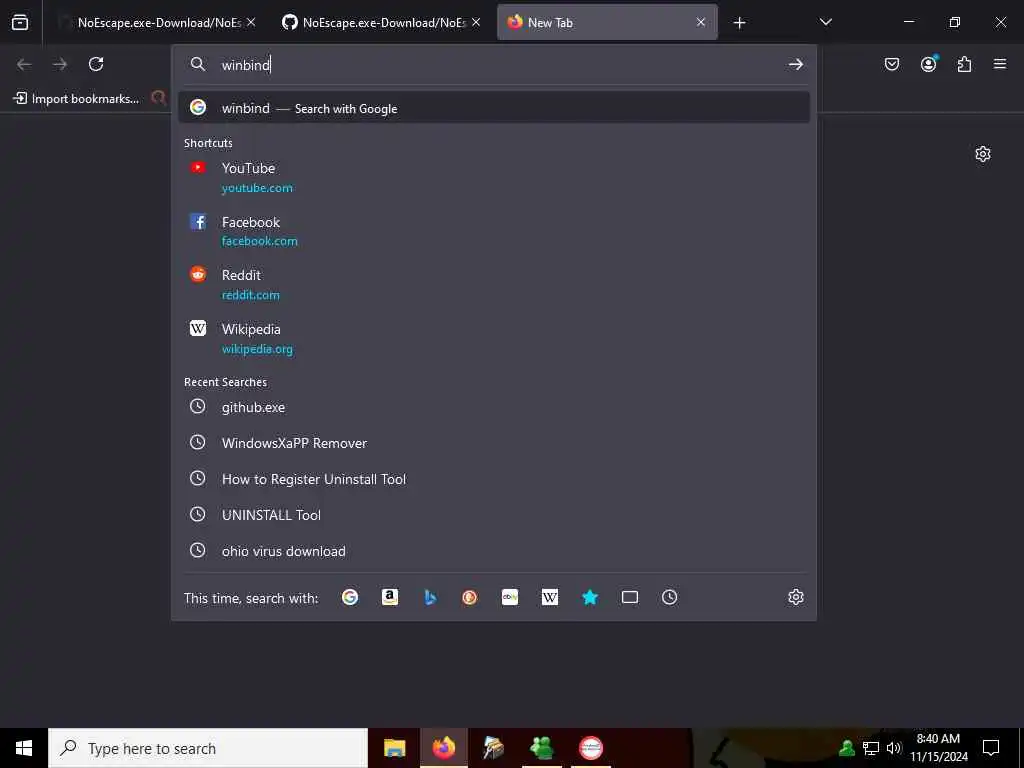Open search settings gear in dropdown
This screenshot has height=768, width=1024.
(x=795, y=598)
